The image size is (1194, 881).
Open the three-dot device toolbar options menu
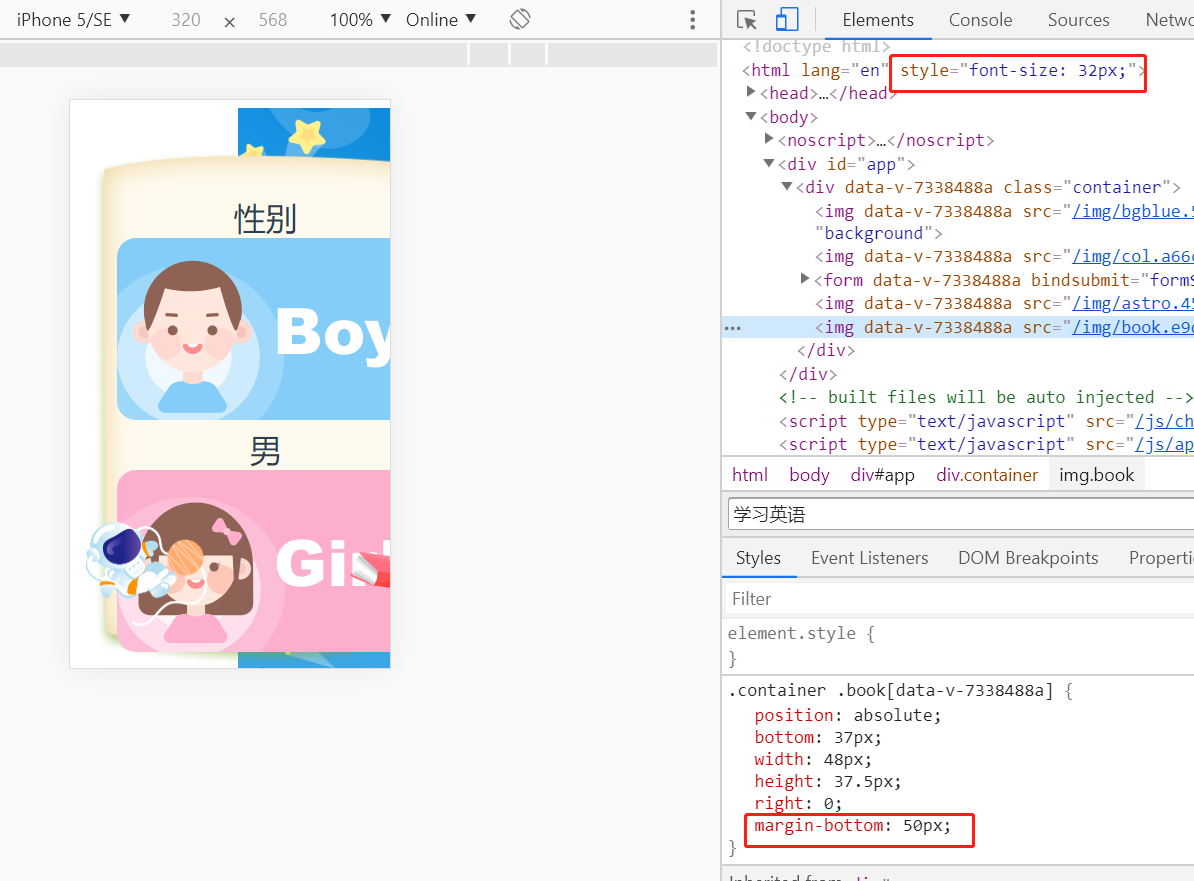tap(692, 20)
